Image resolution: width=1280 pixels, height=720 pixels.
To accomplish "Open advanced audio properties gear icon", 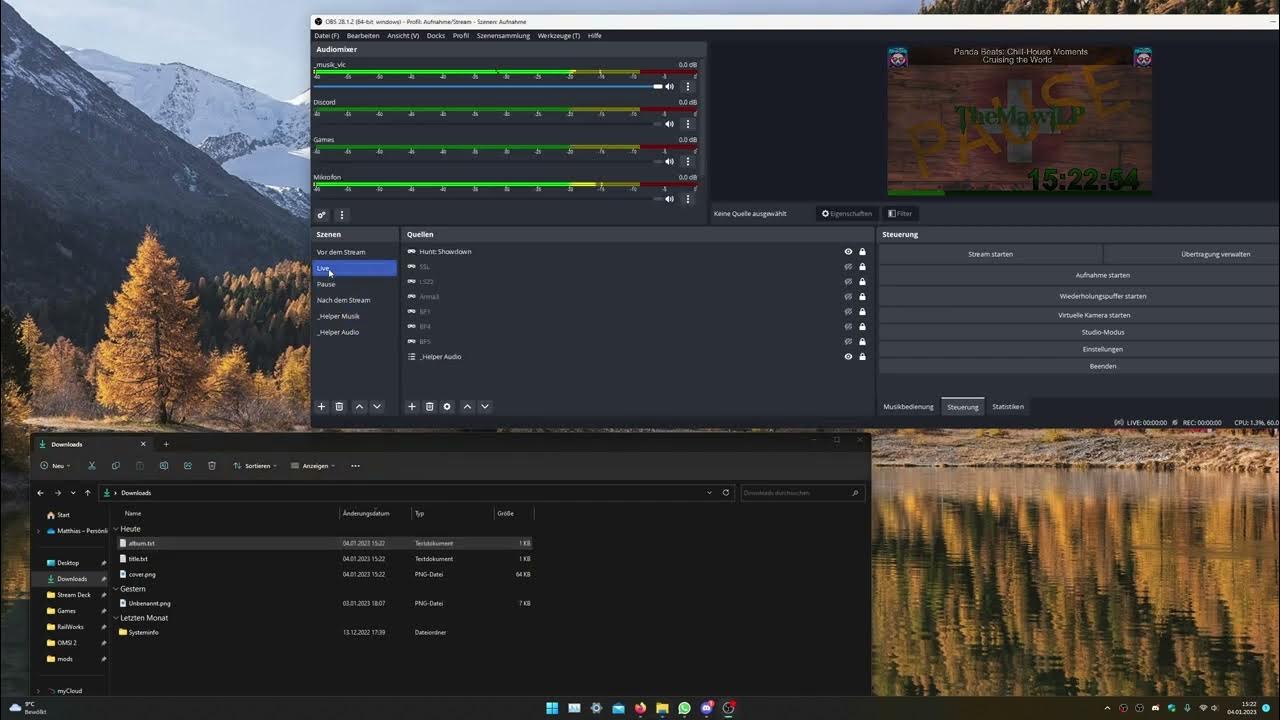I will [x=321, y=215].
